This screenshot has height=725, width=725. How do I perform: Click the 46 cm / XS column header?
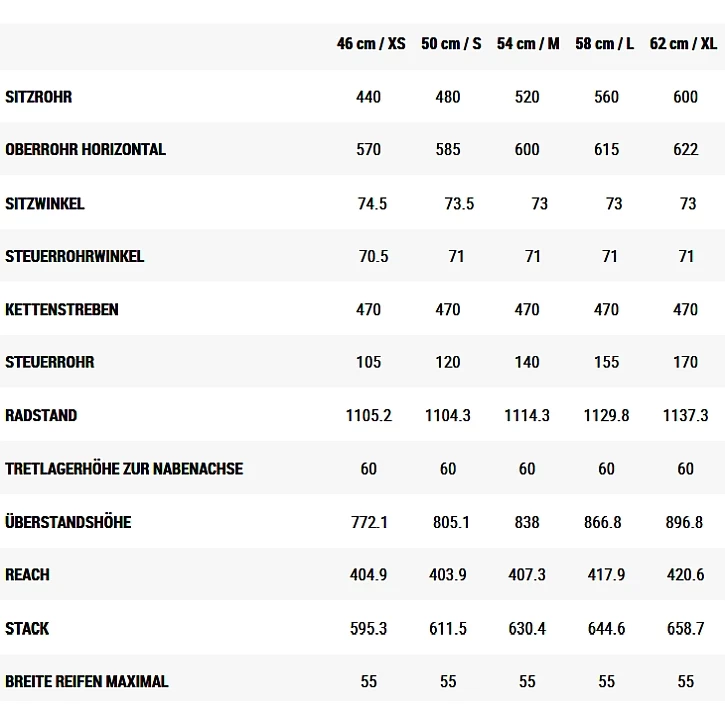pos(371,44)
